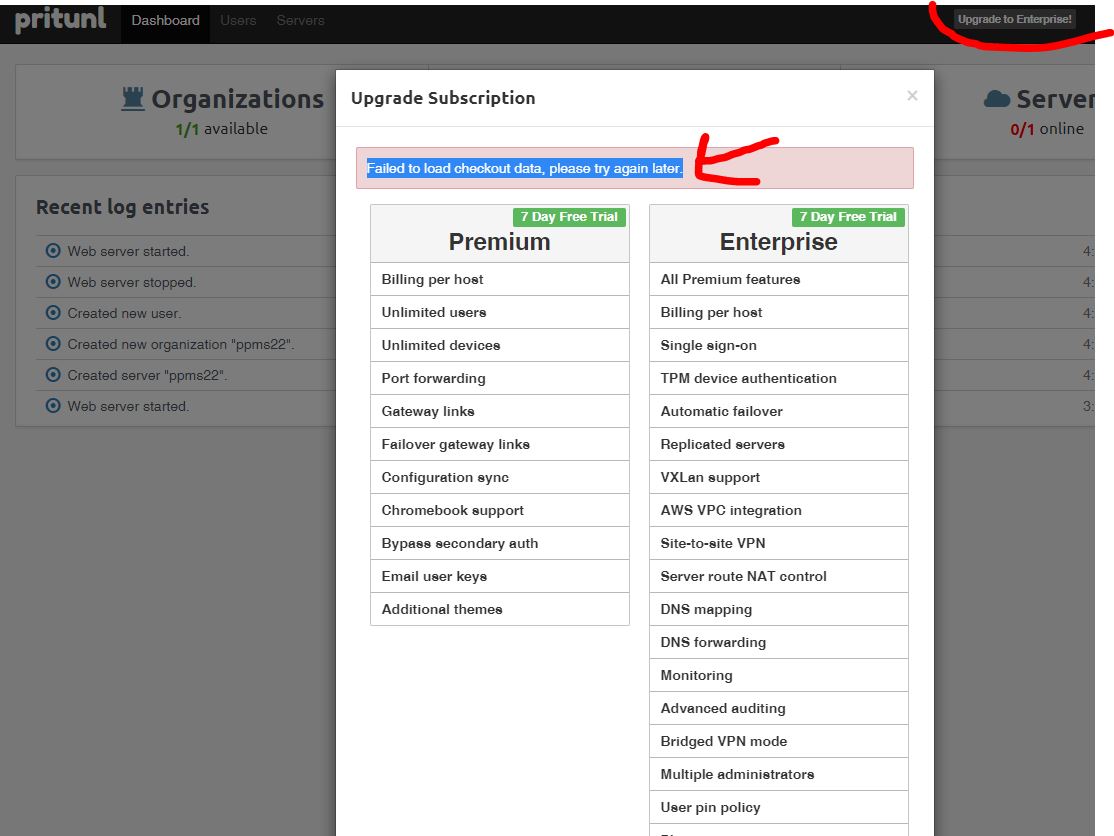The height and width of the screenshot is (836, 1114).
Task: Select the Premium plan heading
Action: 499,242
